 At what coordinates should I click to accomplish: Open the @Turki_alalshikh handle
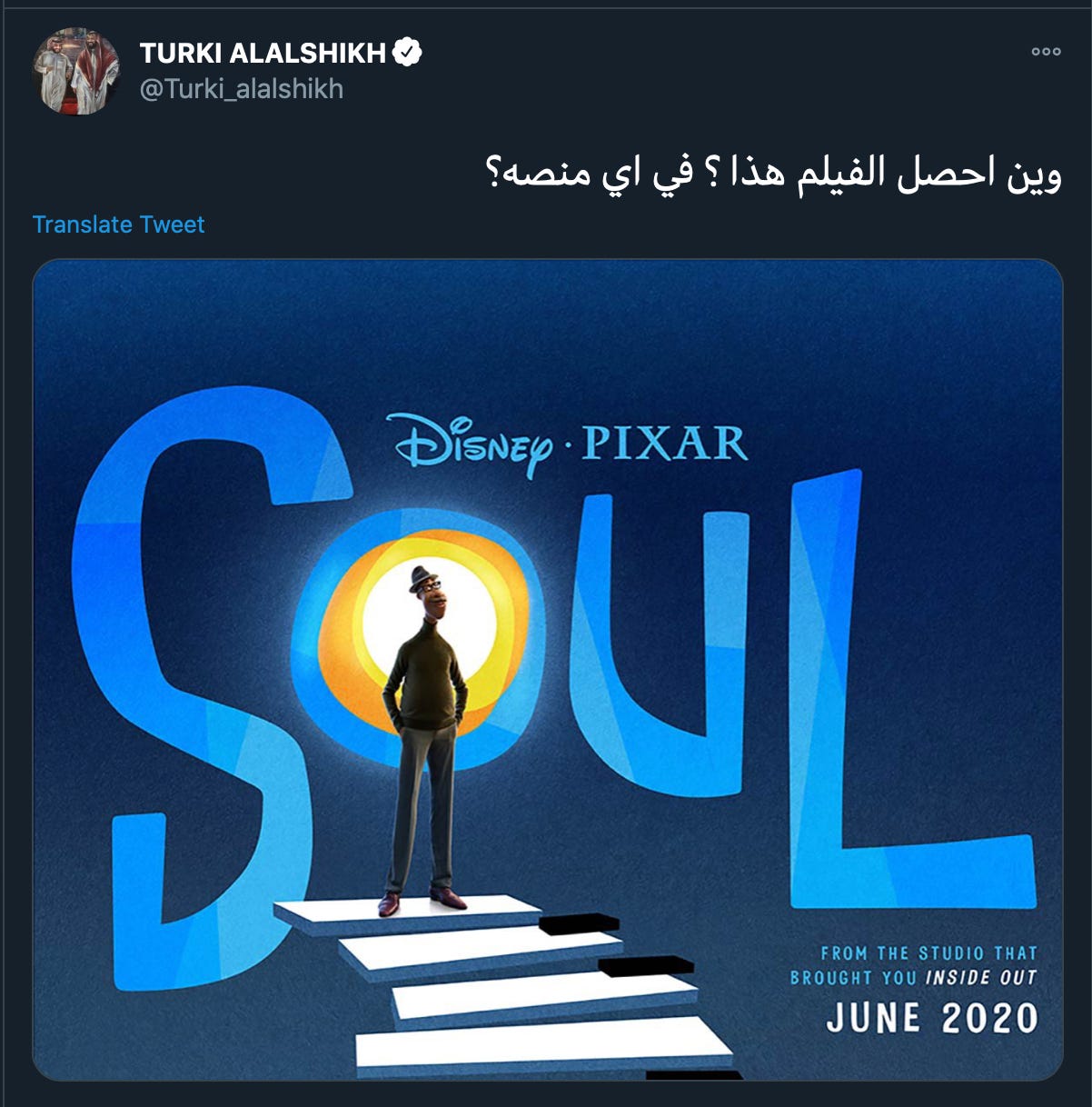tap(242, 89)
